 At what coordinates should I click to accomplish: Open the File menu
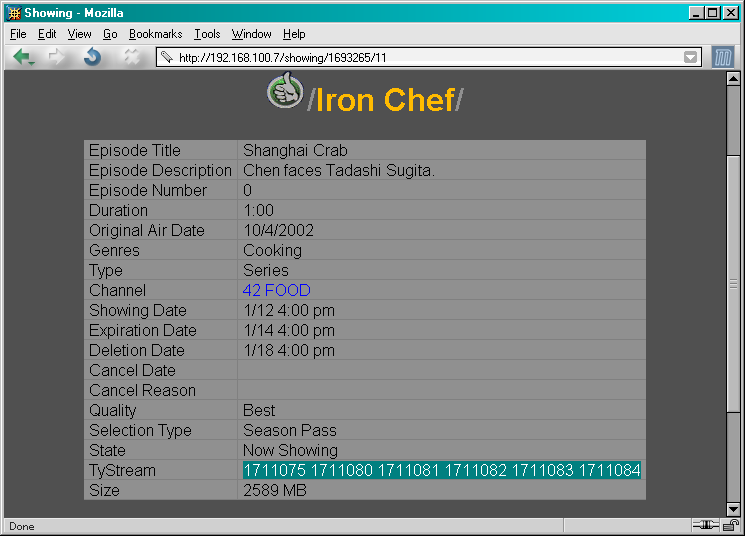[18, 34]
